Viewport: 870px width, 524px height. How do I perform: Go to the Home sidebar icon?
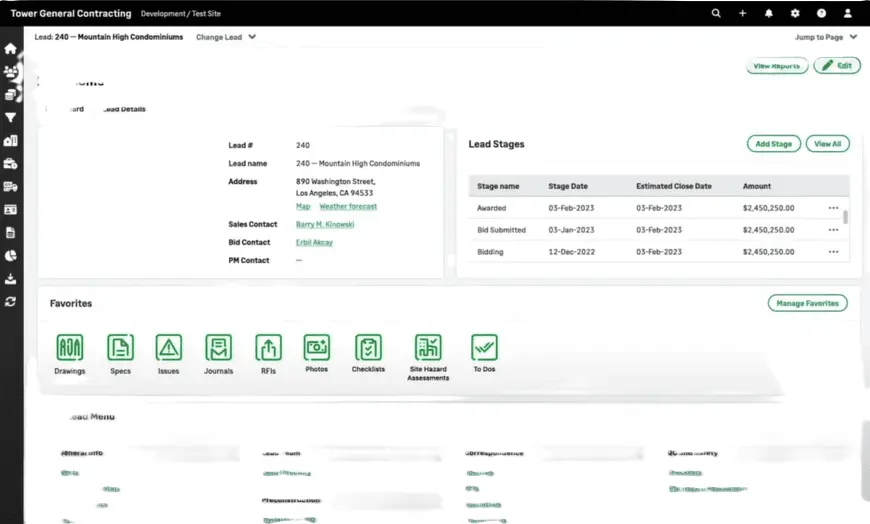pyautogui.click(x=11, y=49)
